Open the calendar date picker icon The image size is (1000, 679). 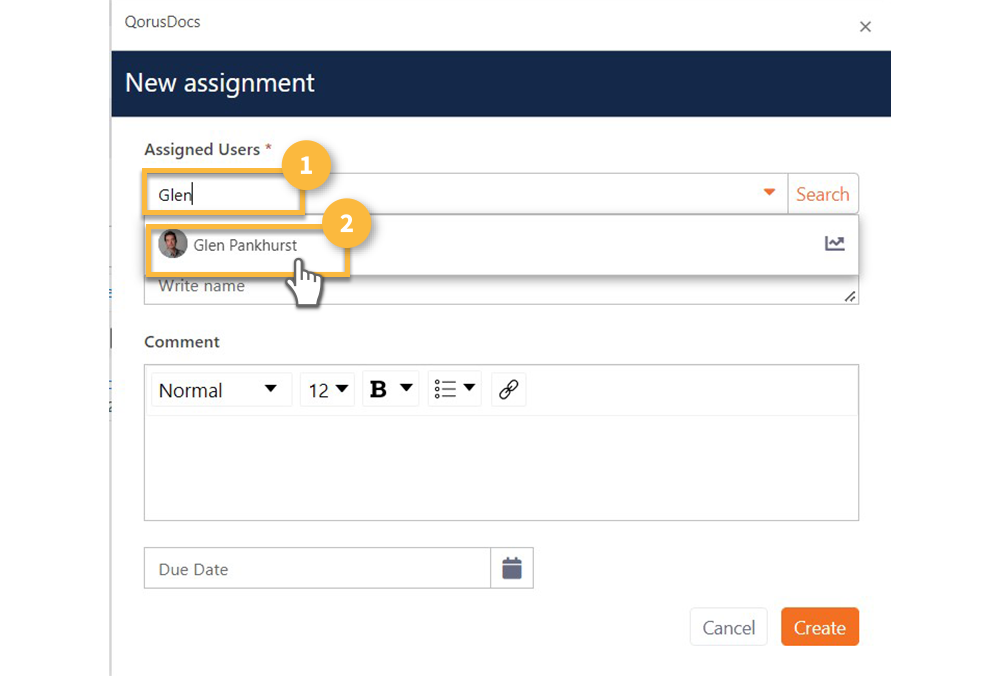[511, 568]
